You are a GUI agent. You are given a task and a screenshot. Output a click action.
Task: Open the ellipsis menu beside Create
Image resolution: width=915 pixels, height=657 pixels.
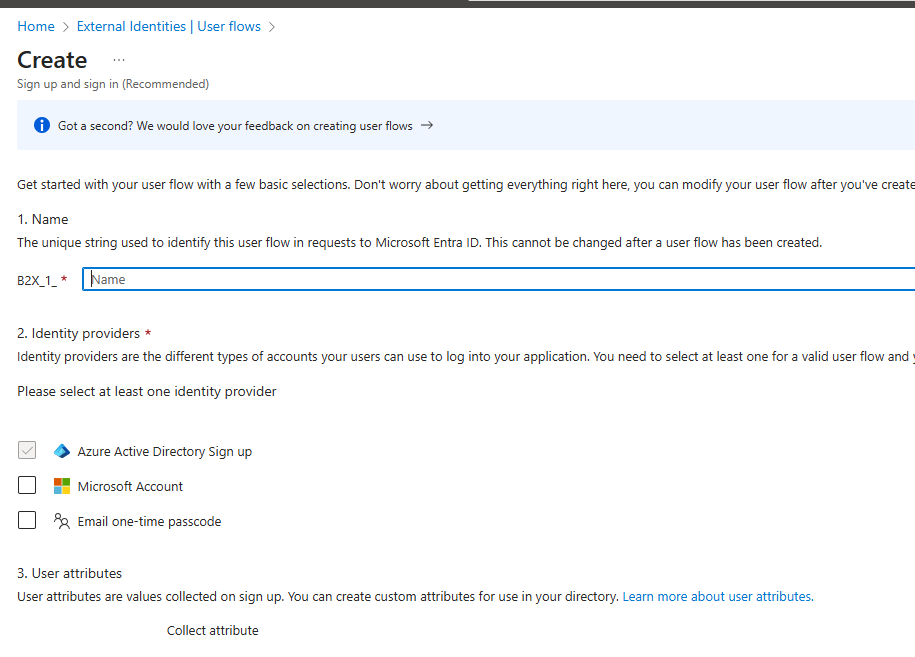(118, 60)
